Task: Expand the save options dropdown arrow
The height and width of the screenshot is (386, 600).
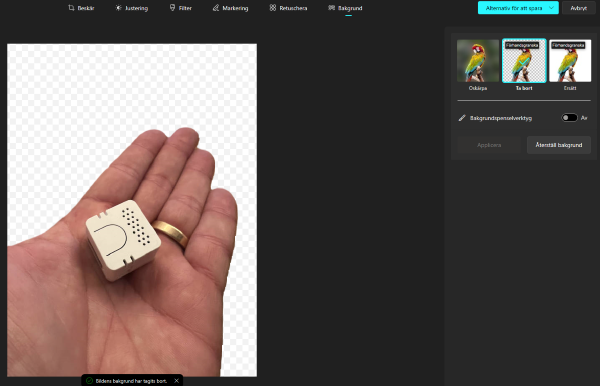Action: pos(551,8)
